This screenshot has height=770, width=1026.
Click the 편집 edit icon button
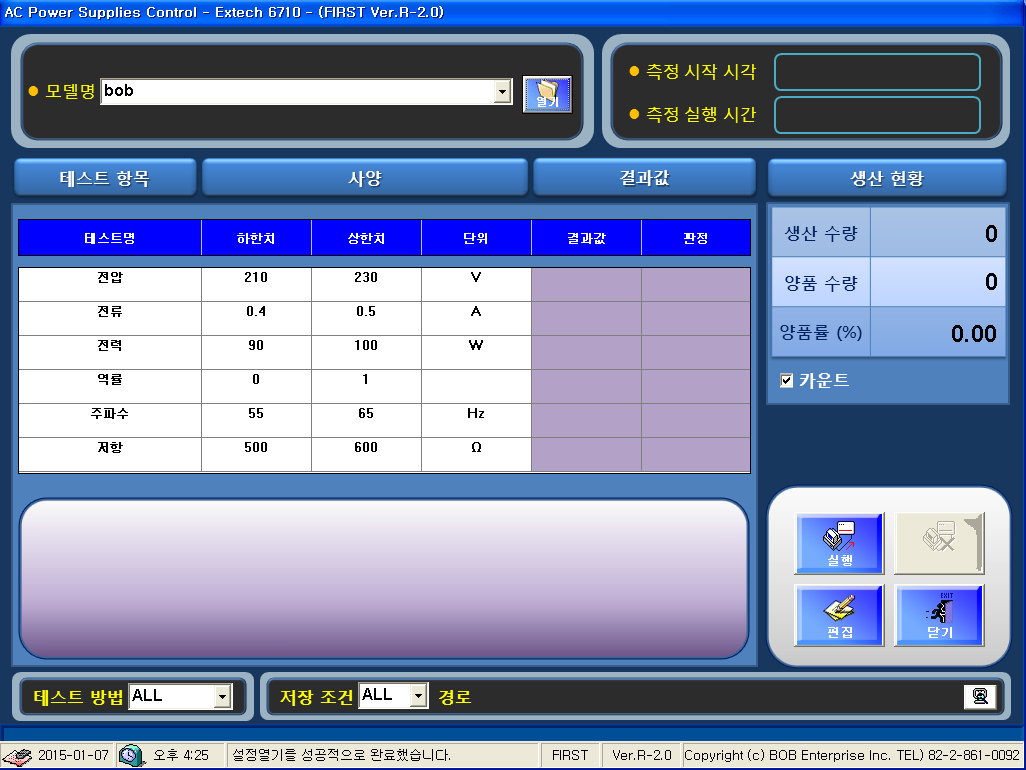click(839, 615)
